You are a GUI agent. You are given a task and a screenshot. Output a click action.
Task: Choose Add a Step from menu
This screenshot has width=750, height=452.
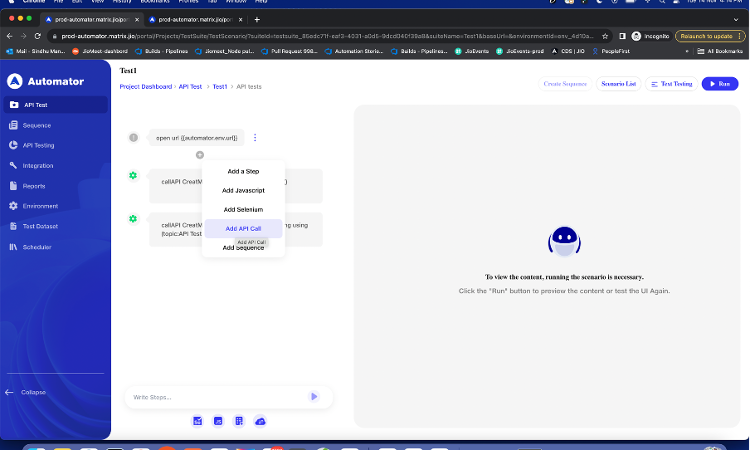(243, 171)
